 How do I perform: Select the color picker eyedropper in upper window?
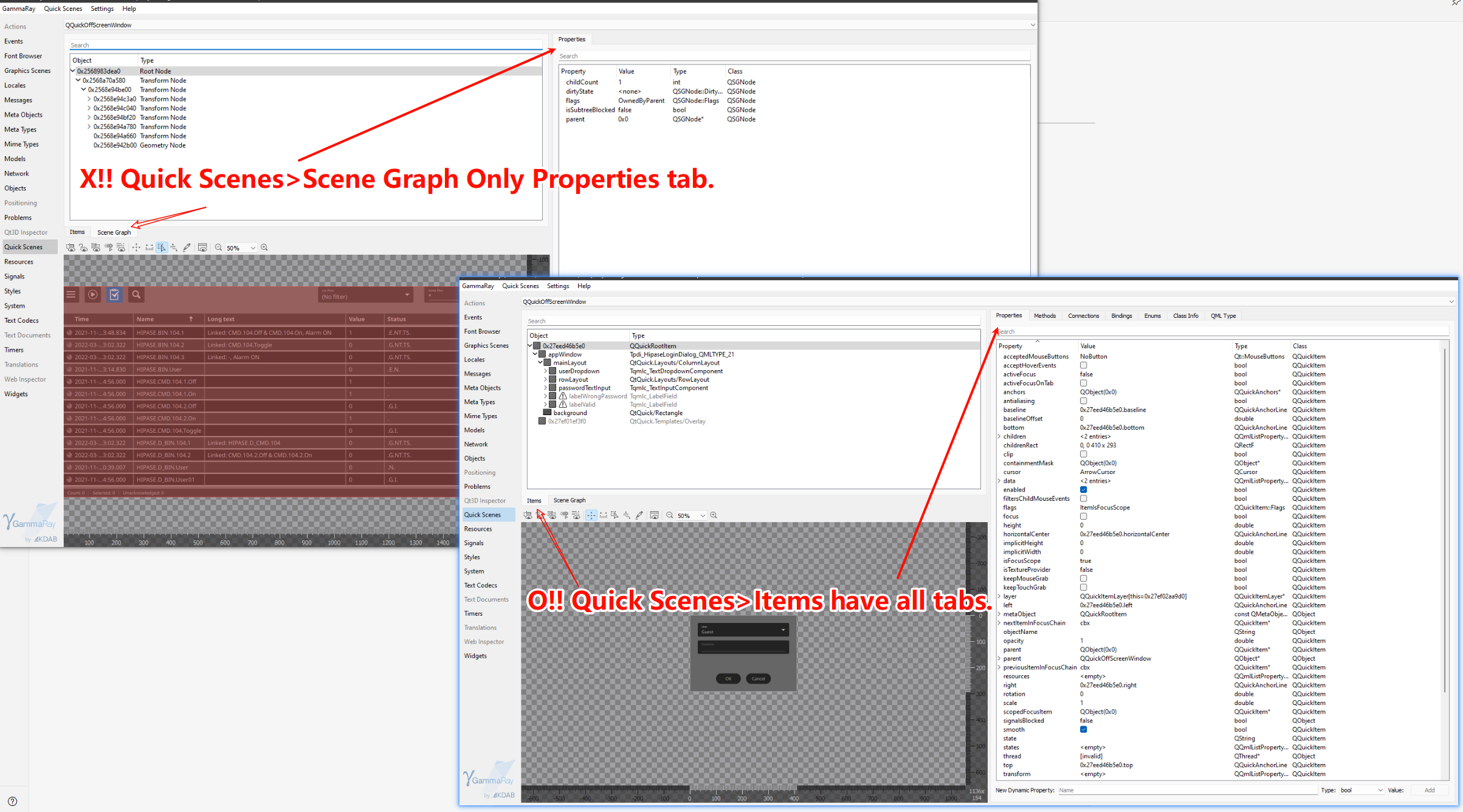pos(187,247)
